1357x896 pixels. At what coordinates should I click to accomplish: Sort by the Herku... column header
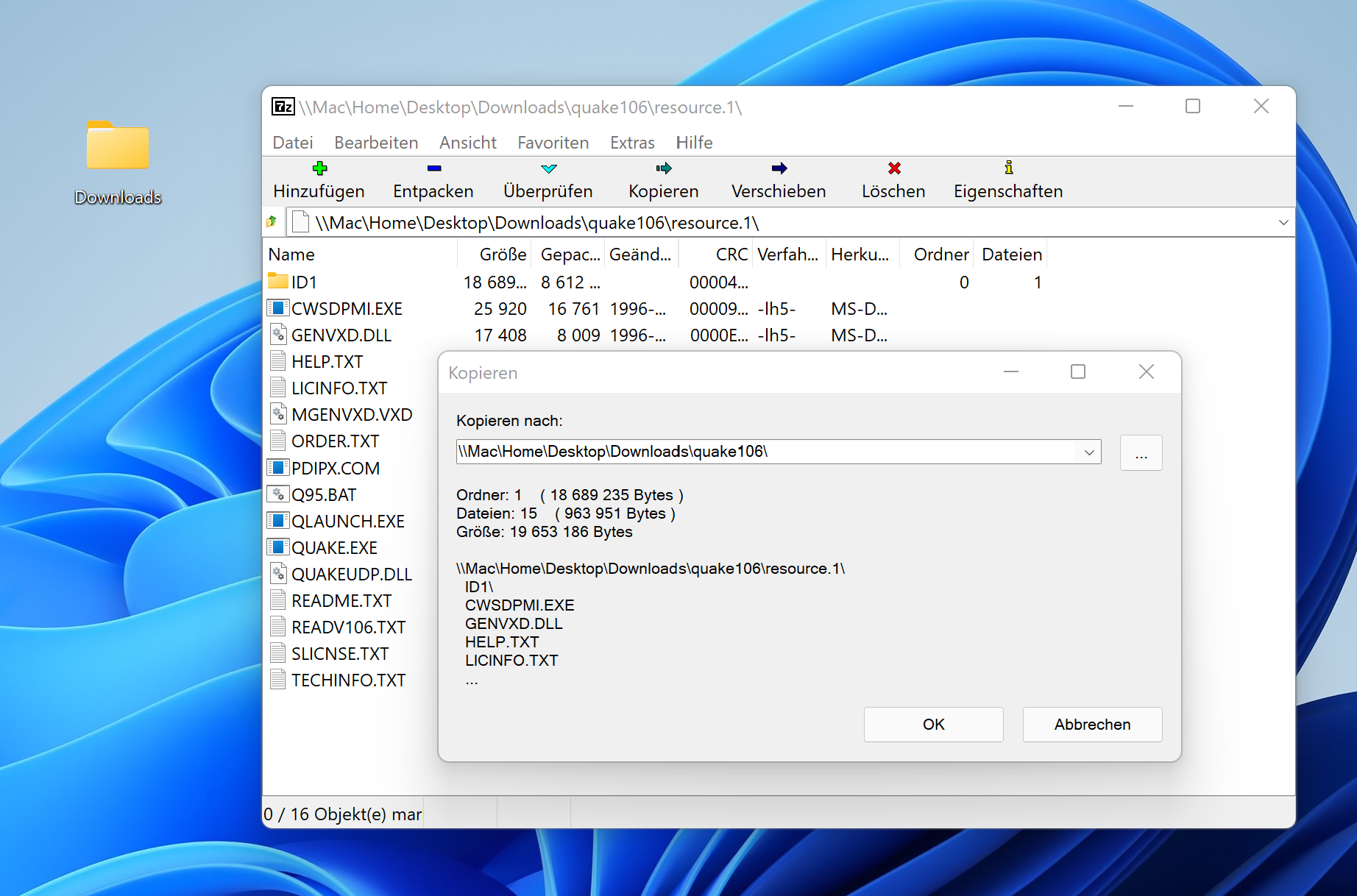[863, 255]
